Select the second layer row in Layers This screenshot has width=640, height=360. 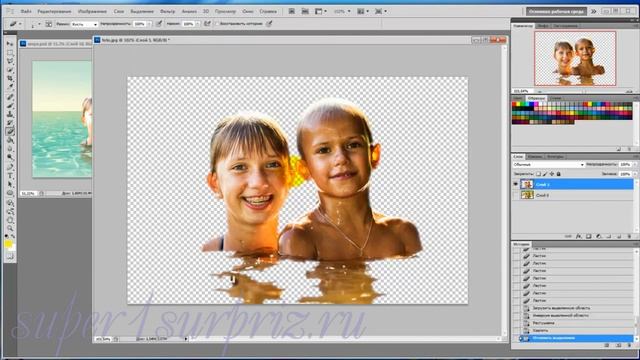[573, 195]
